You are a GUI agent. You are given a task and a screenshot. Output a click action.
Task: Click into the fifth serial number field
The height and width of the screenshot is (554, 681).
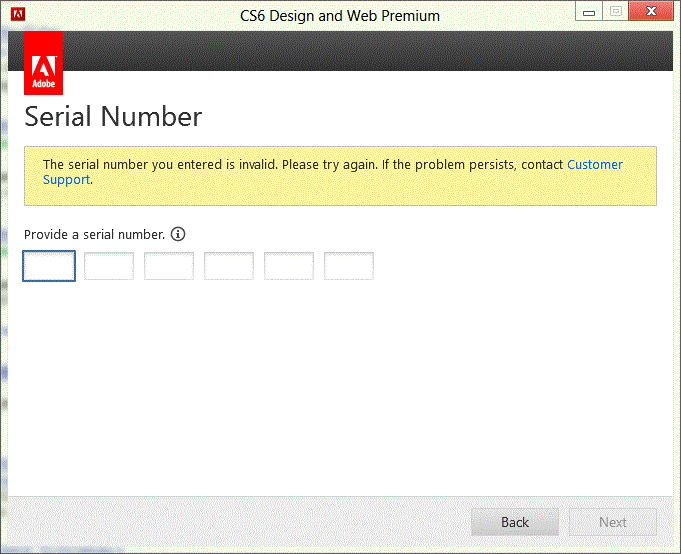[x=289, y=266]
